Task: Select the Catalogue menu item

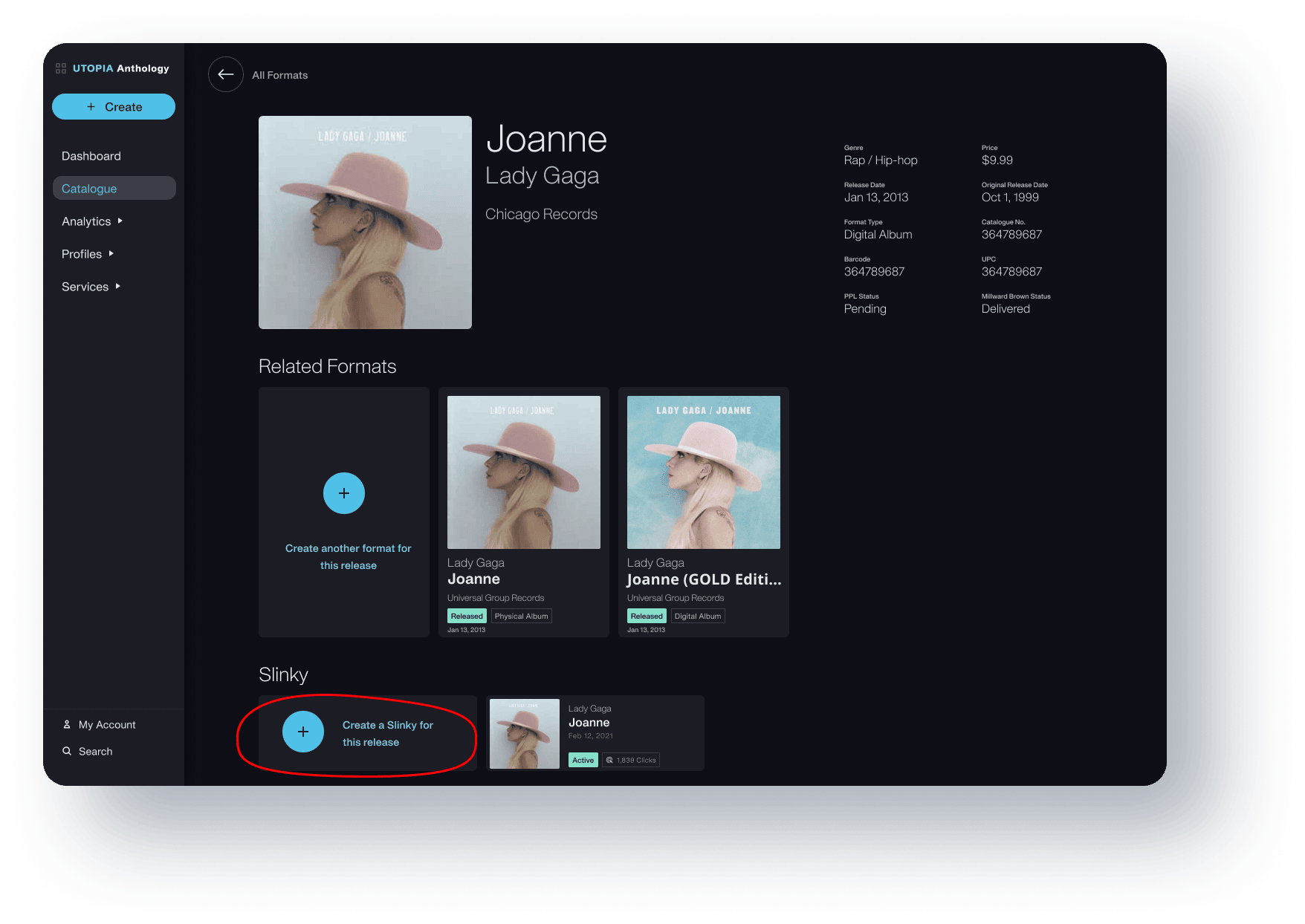Action: tap(114, 188)
